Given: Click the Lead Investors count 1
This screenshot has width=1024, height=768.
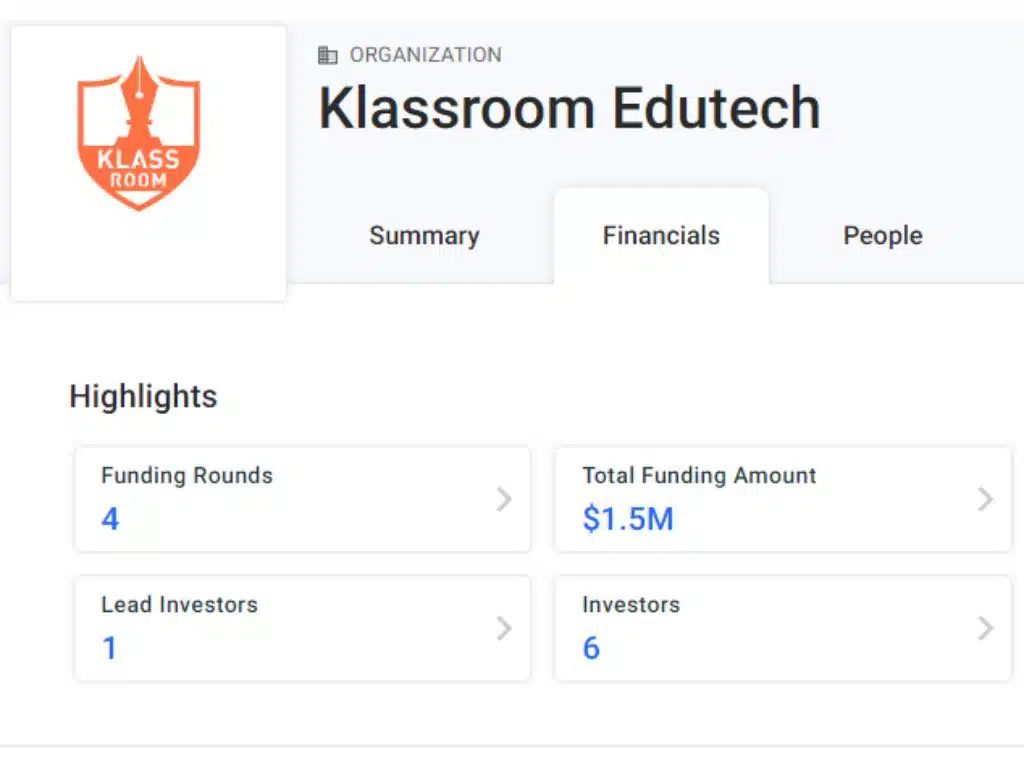Looking at the screenshot, I should (110, 648).
